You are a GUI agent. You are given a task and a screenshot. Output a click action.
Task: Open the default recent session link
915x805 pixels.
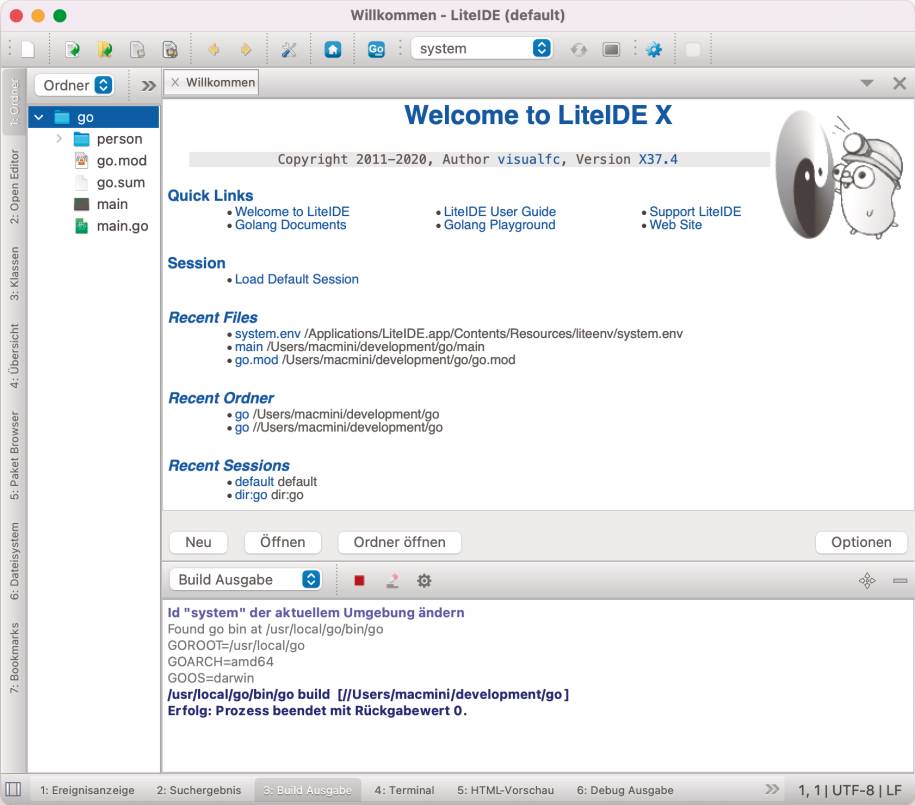pos(254,482)
